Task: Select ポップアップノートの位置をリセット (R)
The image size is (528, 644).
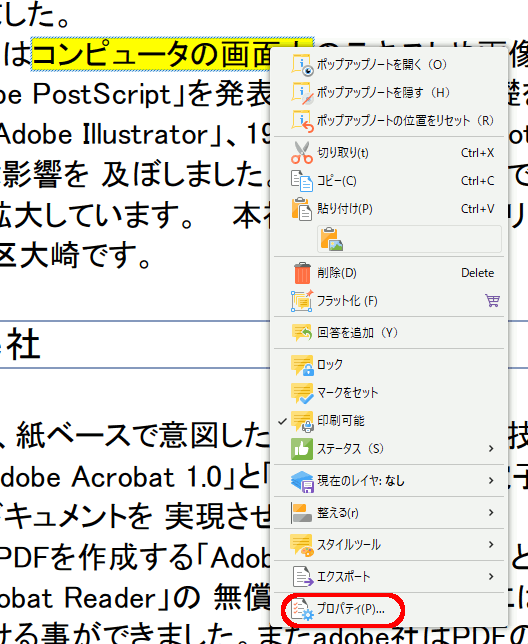Action: click(388, 121)
